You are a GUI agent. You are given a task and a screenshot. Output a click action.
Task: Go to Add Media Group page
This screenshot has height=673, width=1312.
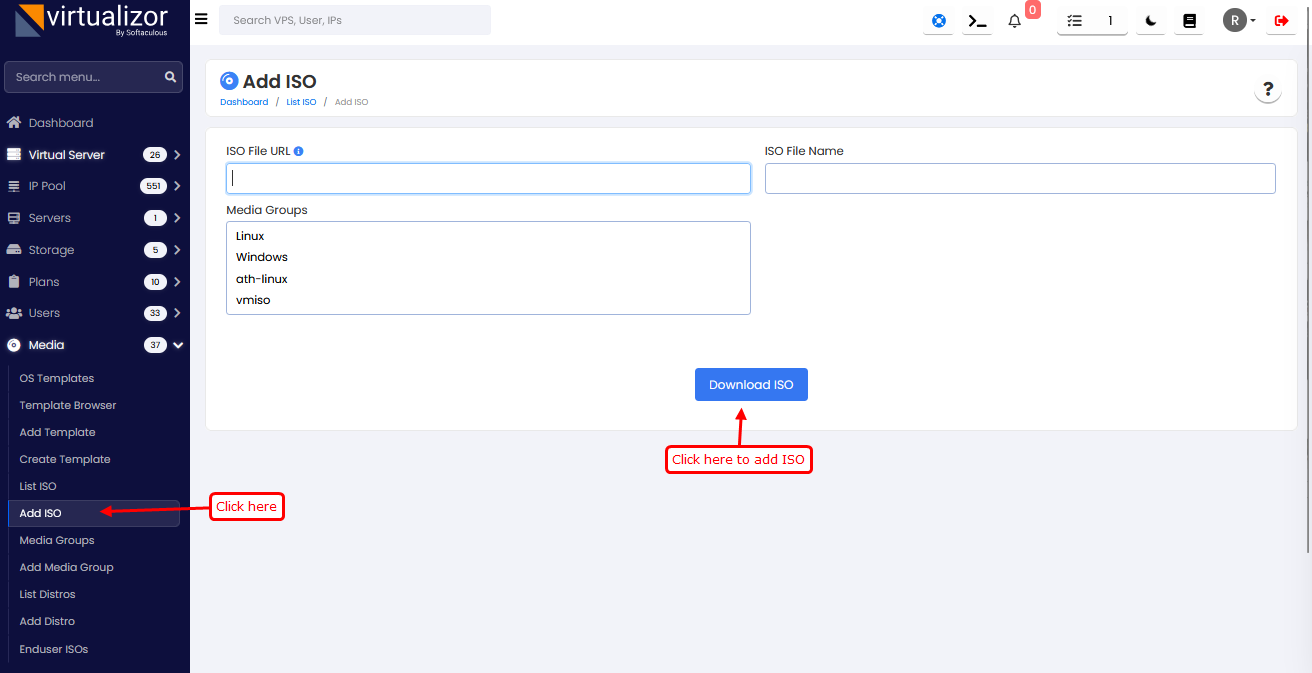[66, 567]
